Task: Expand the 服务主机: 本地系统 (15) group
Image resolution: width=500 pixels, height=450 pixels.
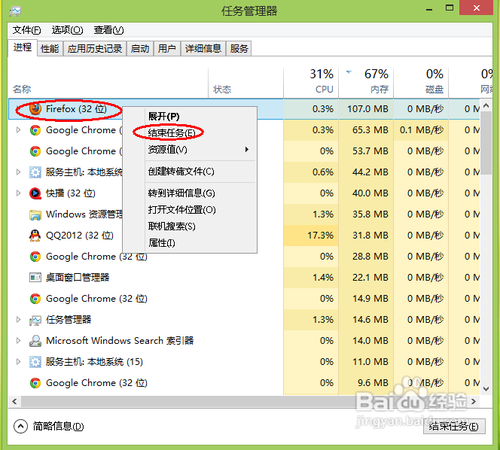Action: pyautogui.click(x=18, y=362)
